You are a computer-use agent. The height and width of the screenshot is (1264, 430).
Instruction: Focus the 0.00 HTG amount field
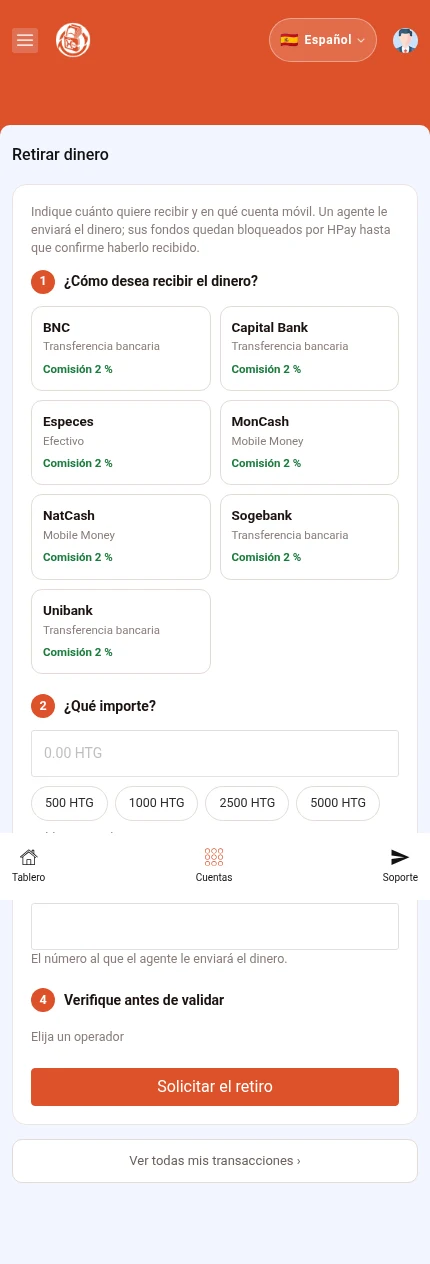coord(215,753)
